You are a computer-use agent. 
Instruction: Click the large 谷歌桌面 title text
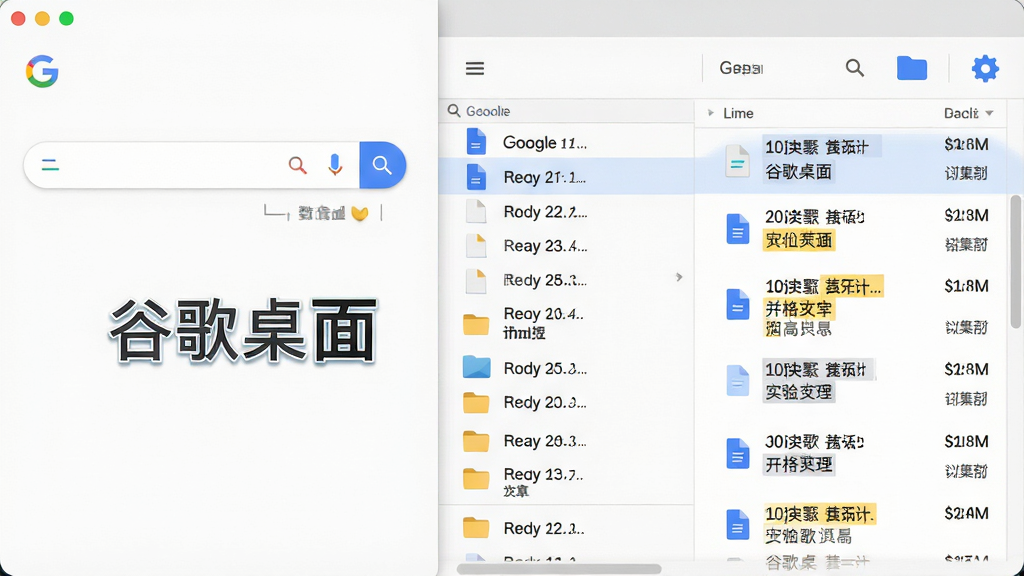click(x=244, y=331)
